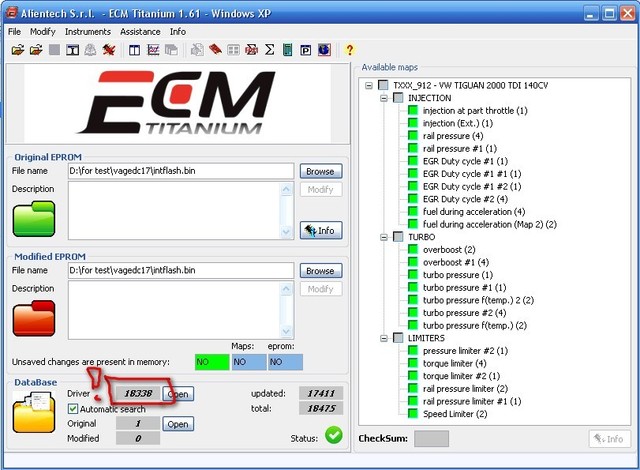Collapse the INJECTION tree branch
The image size is (640, 470).
coord(384,98)
